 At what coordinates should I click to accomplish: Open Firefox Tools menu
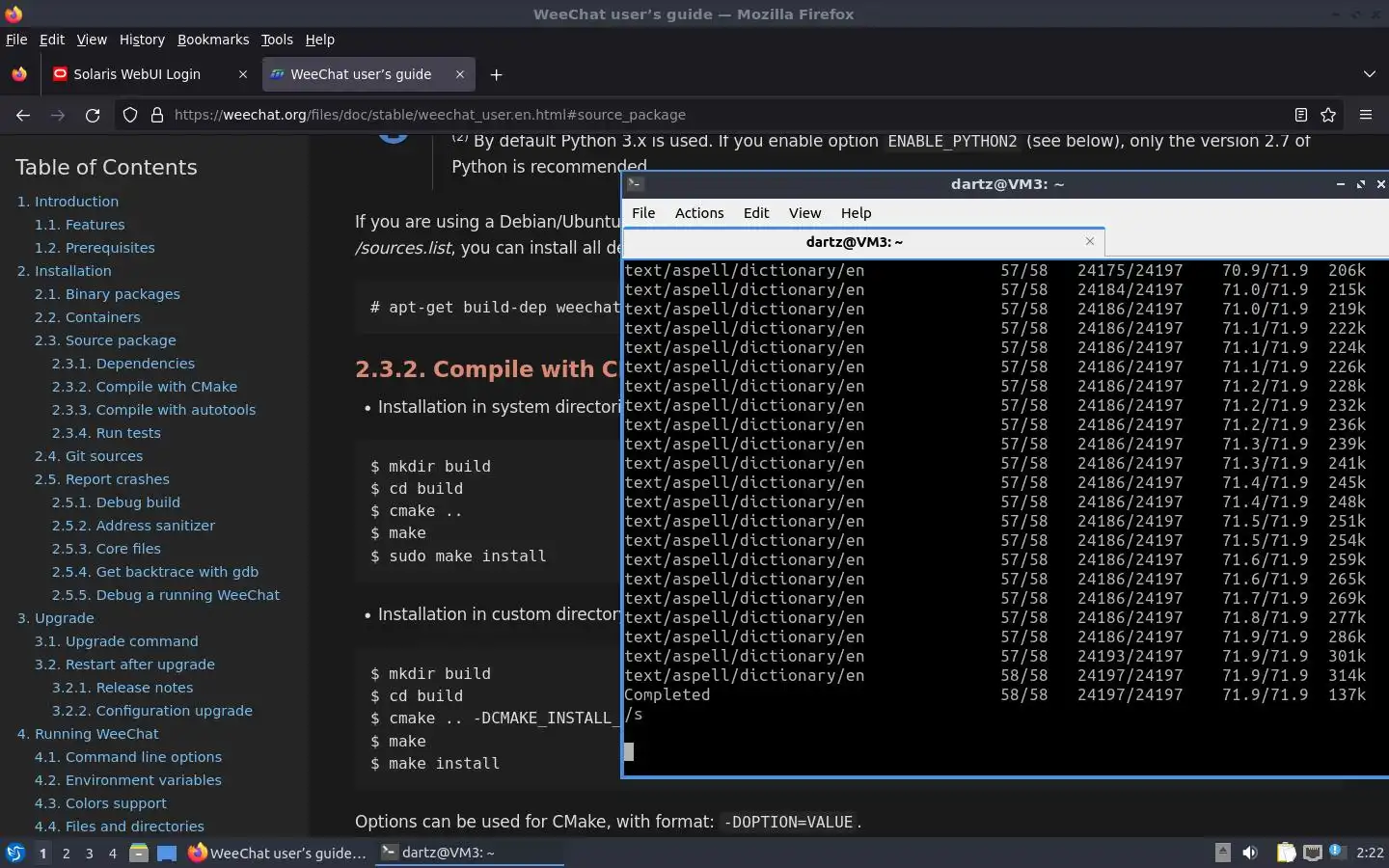point(277,40)
